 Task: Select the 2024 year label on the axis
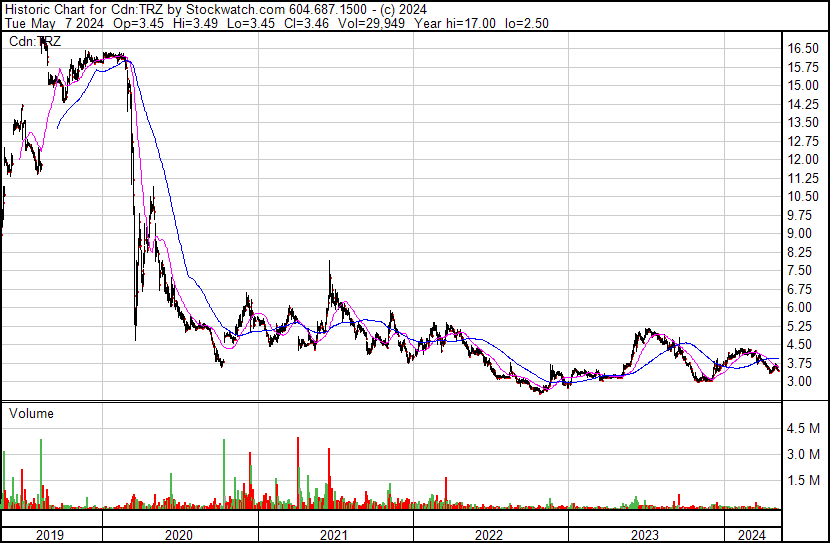point(752,535)
